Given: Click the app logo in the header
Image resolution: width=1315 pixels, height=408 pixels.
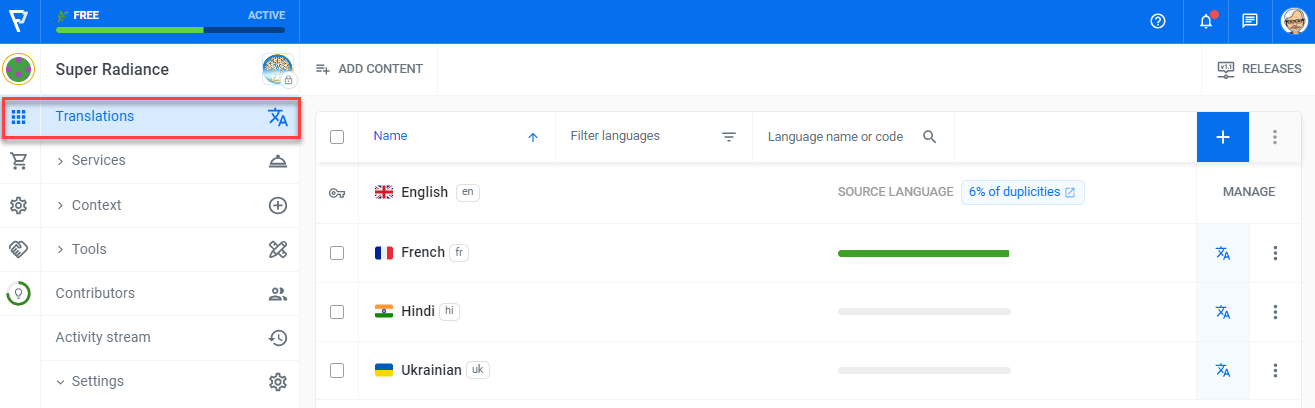Looking at the screenshot, I should coord(19,21).
